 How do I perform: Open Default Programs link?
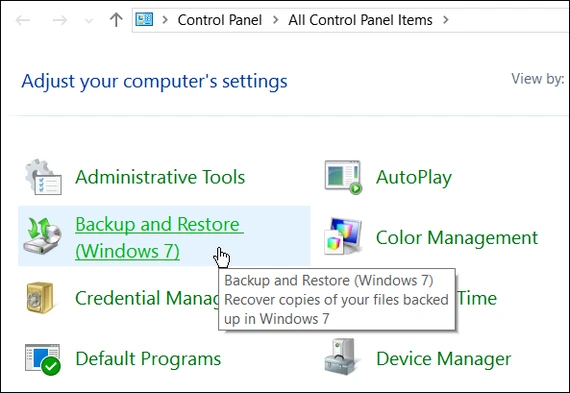(148, 359)
